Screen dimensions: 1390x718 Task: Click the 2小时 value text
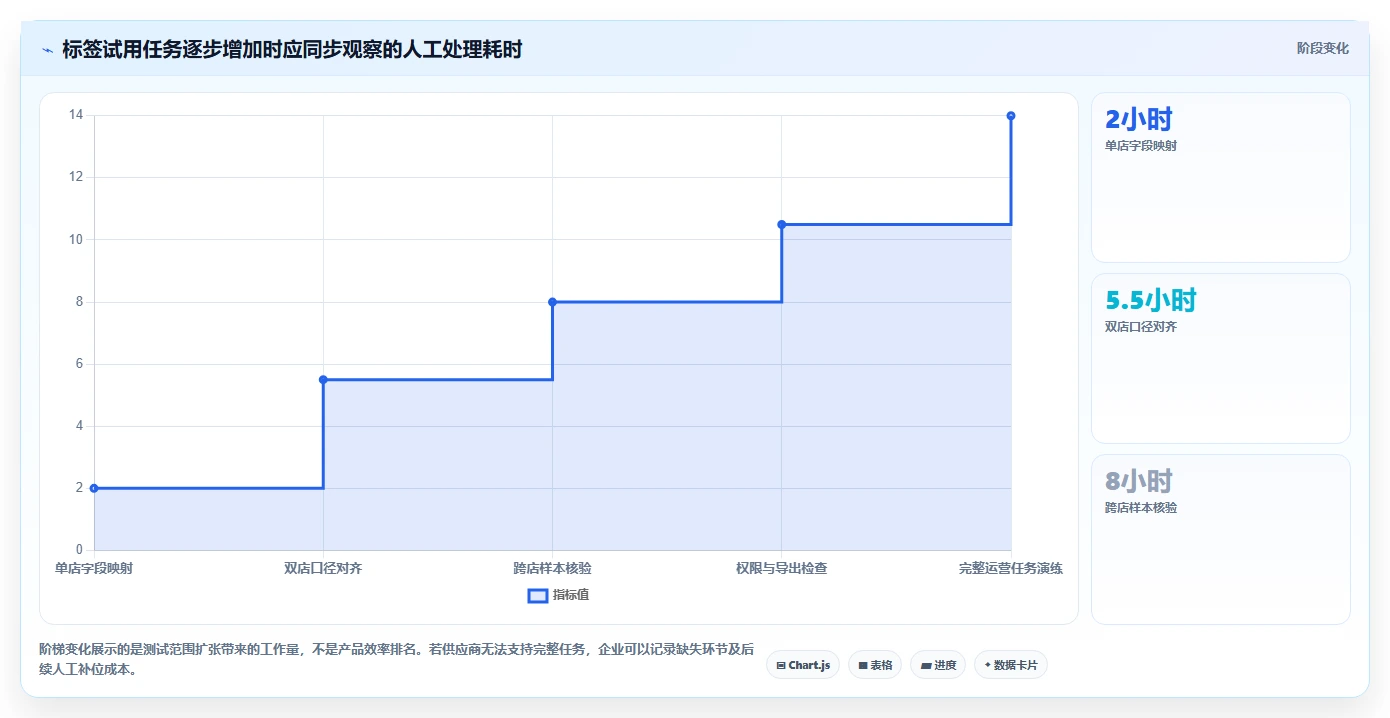(1139, 119)
